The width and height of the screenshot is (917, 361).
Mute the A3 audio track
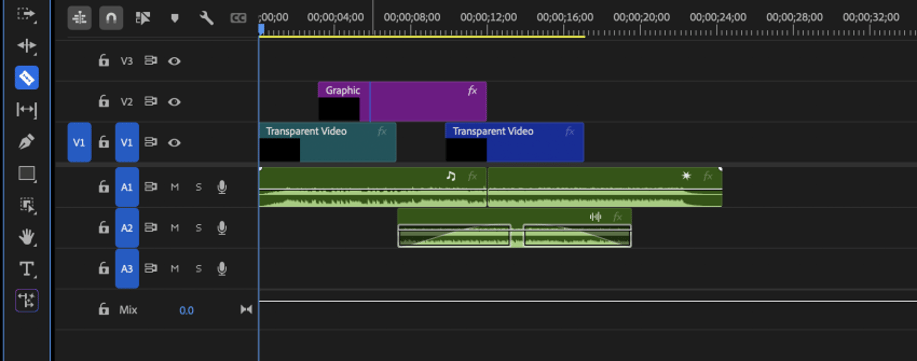point(174,269)
